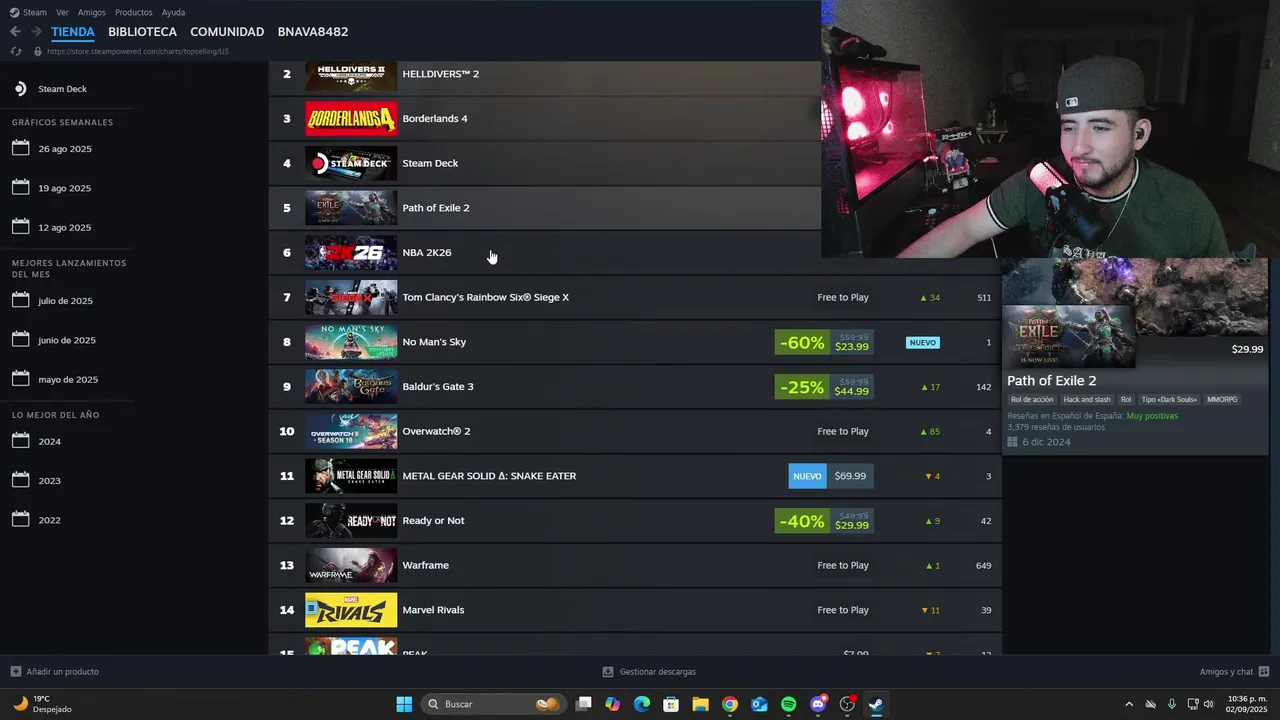Click the Ready or Not -40% price button
The image size is (1280, 720).
tap(824, 521)
